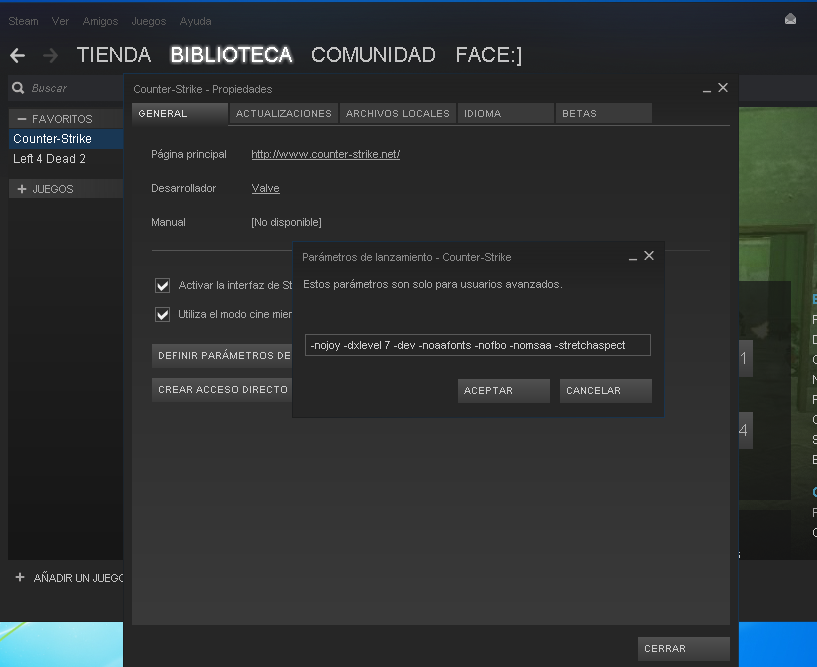Switch to the ARCHIVOS LOCALES tab
Image resolution: width=817 pixels, height=667 pixels.
pyautogui.click(x=398, y=114)
